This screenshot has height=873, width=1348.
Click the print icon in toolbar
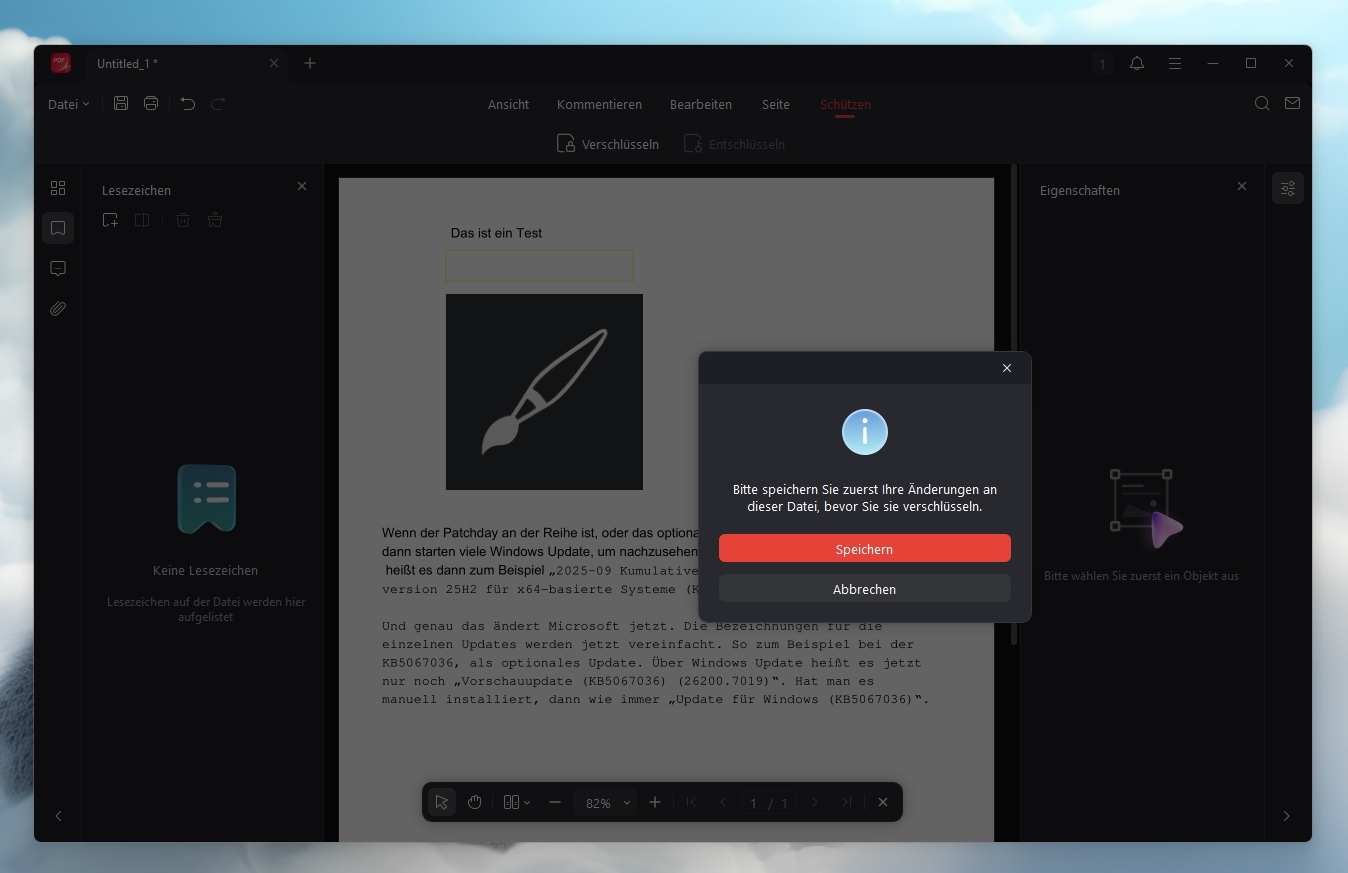[151, 104]
